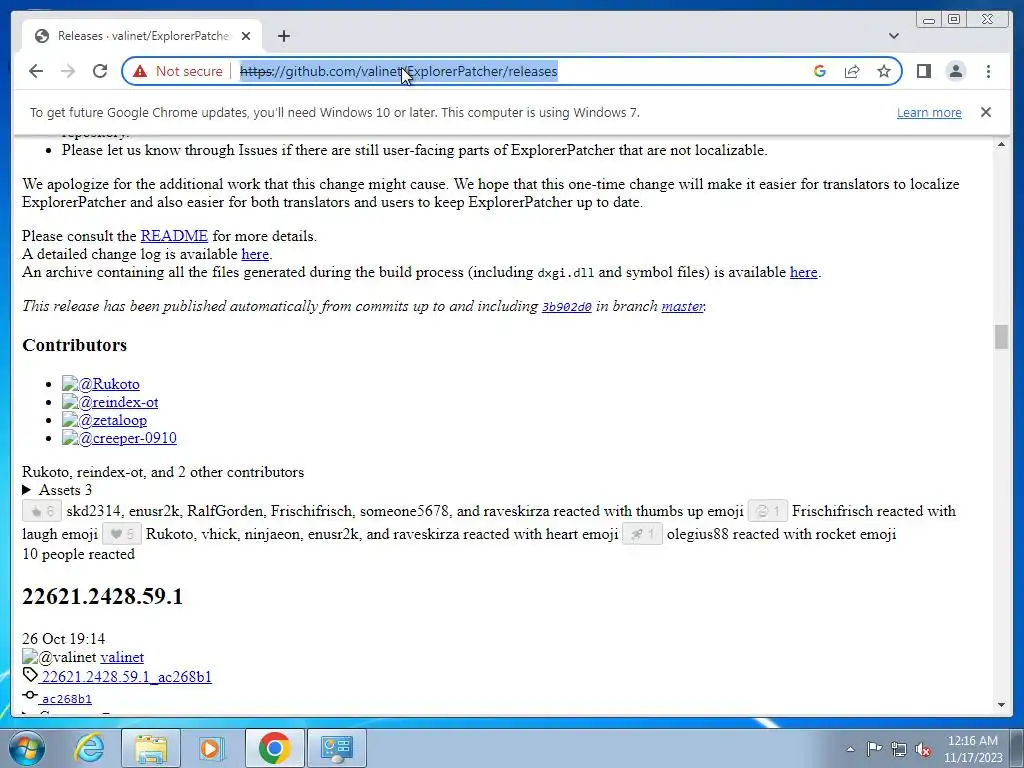Viewport: 1024px width, 768px height.
Task: Open the Chrome profile menu
Action: 955,71
